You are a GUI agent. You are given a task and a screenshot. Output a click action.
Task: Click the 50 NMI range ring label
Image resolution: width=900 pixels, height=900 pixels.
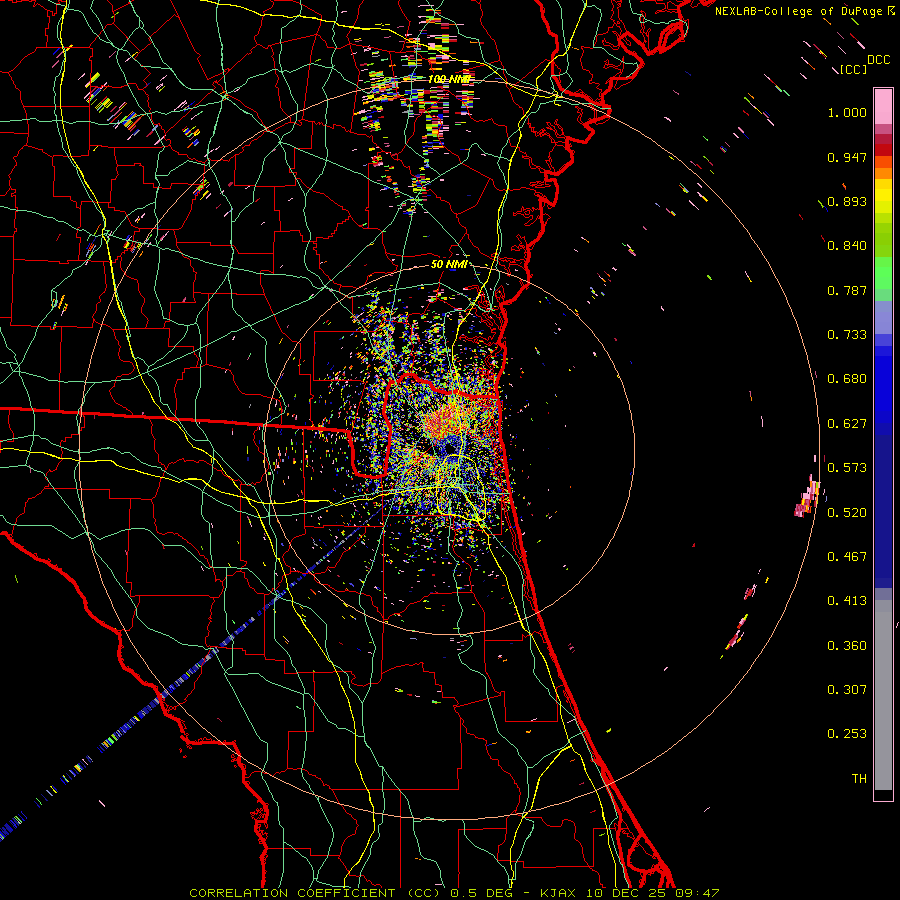449,264
